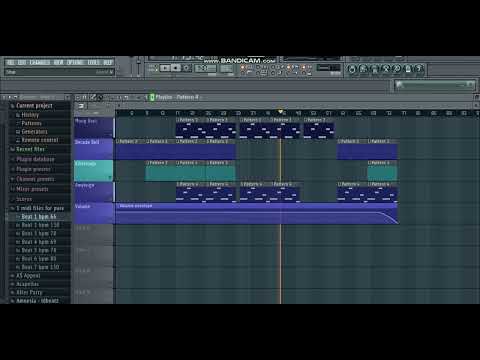Open the VIEW menu
This screenshot has height=360, width=480.
coord(58,63)
